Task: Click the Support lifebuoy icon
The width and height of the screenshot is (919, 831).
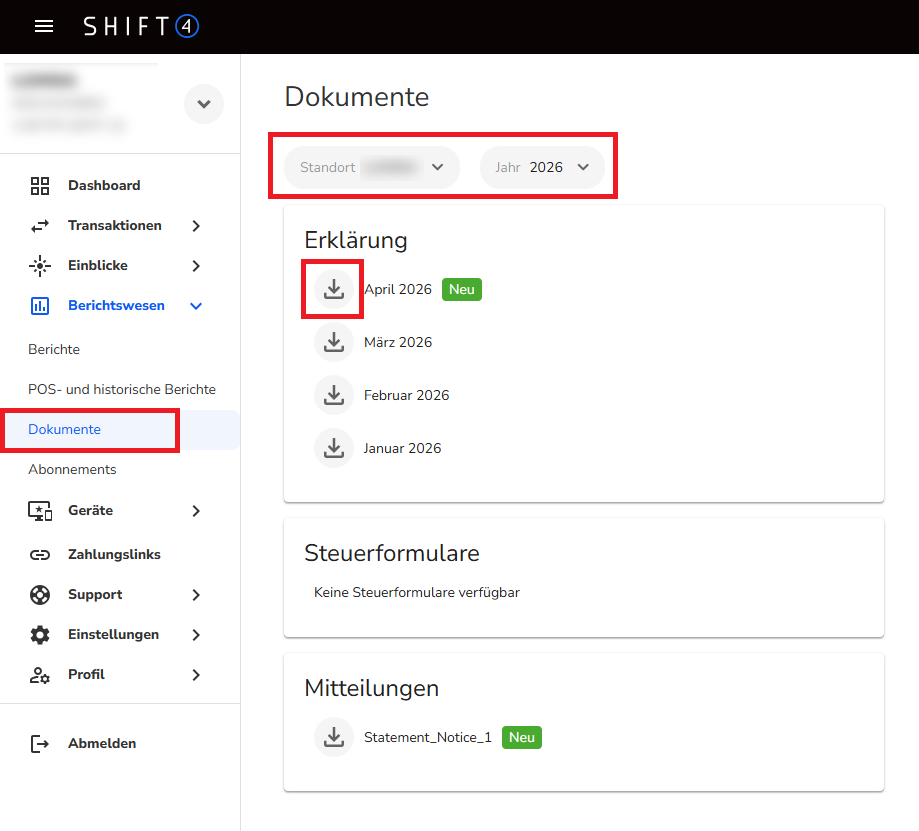Action: (40, 595)
